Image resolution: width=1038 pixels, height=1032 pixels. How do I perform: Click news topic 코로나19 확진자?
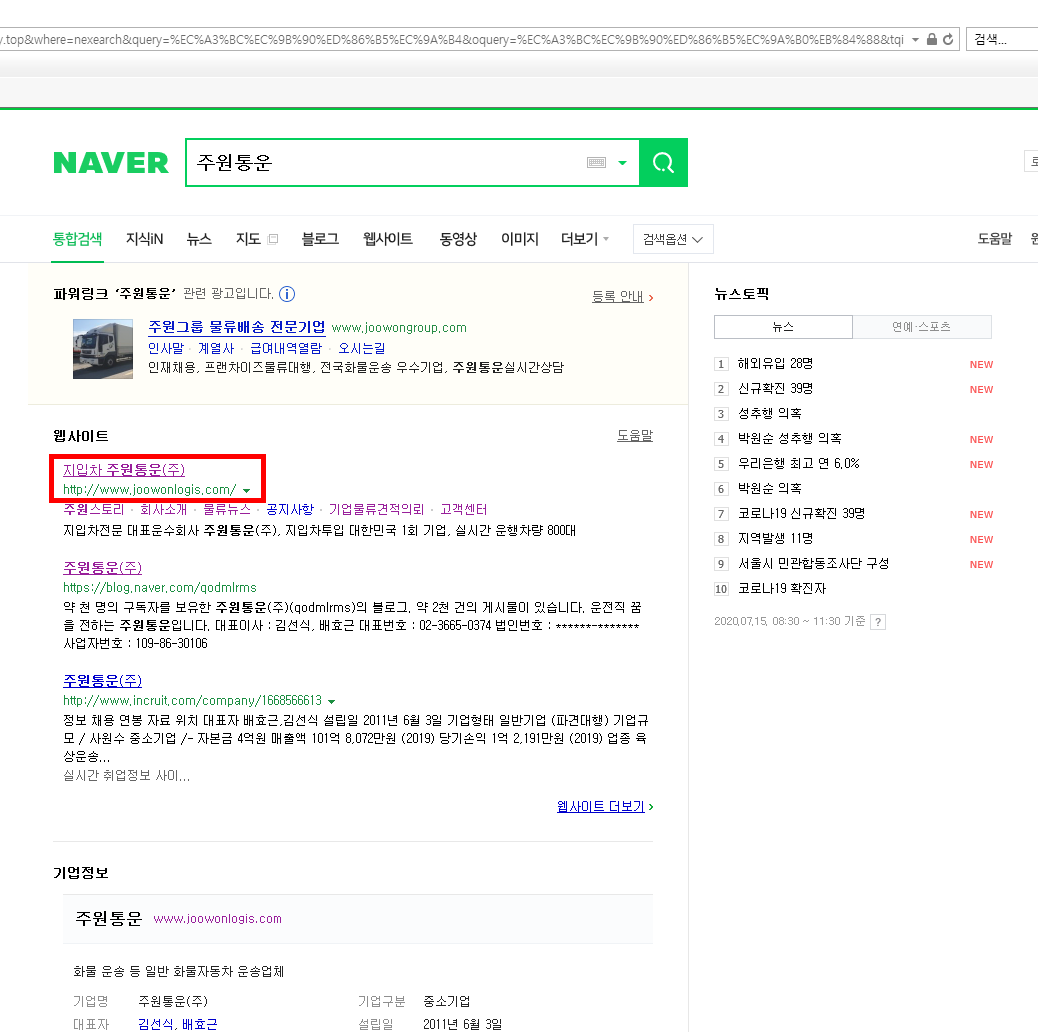782,589
